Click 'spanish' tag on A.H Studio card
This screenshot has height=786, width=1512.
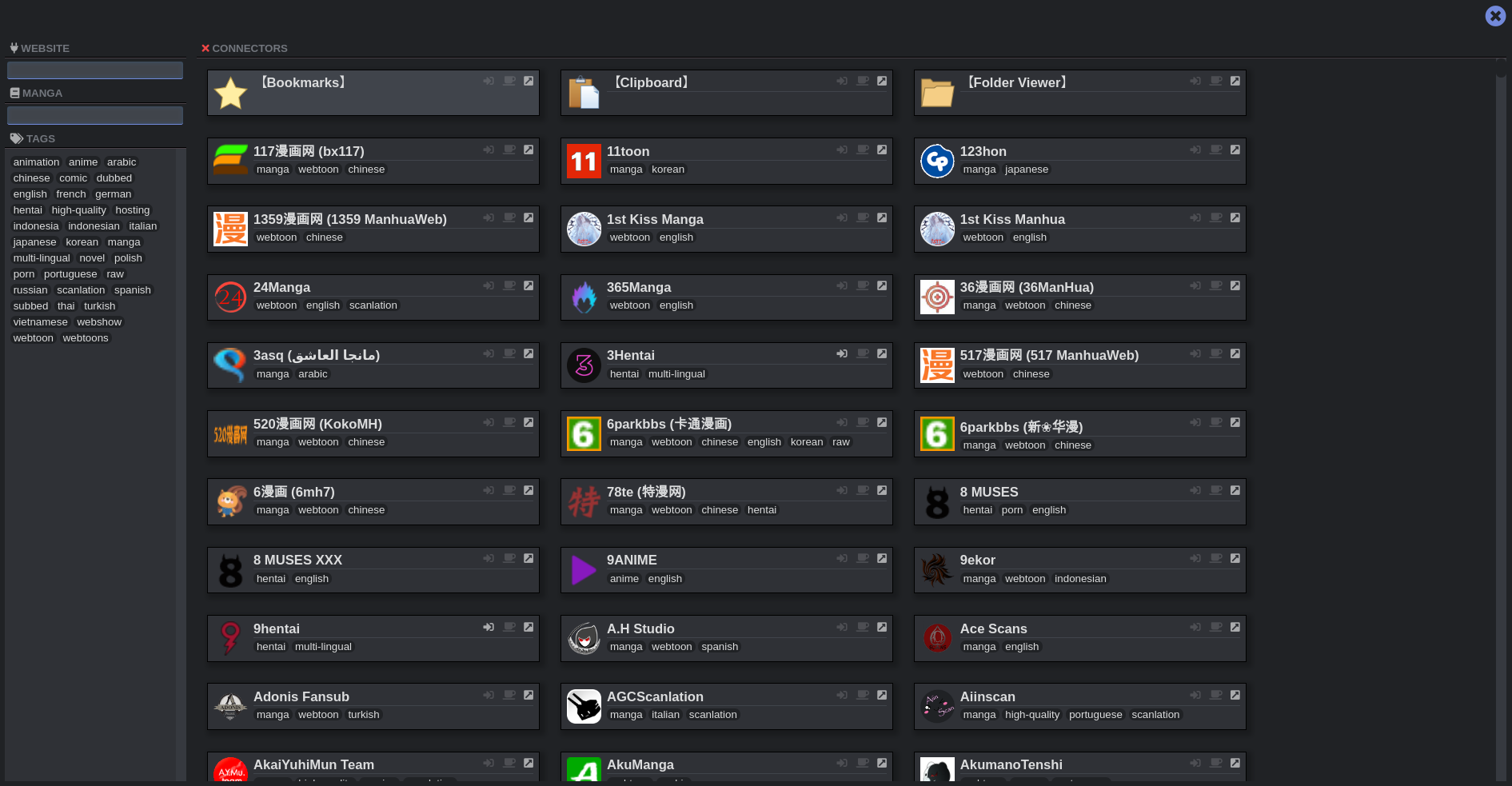[x=720, y=647]
